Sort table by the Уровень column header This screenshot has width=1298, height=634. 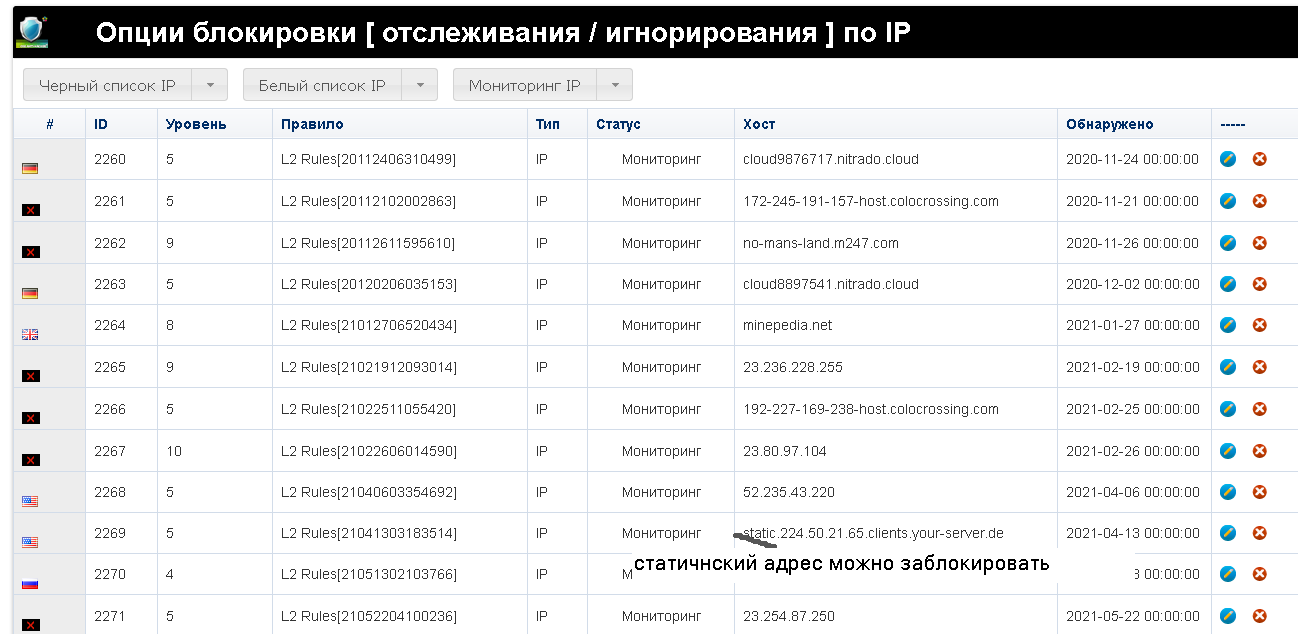coord(196,124)
